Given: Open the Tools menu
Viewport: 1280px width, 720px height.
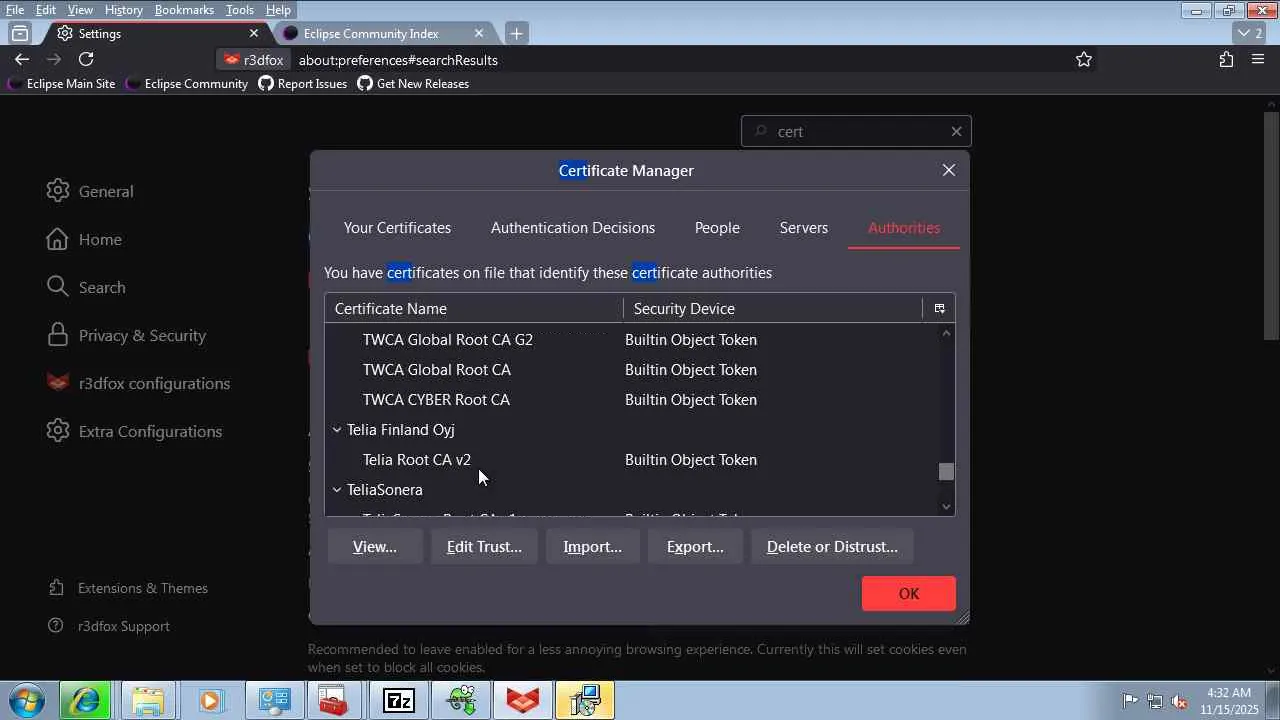Looking at the screenshot, I should click(239, 10).
